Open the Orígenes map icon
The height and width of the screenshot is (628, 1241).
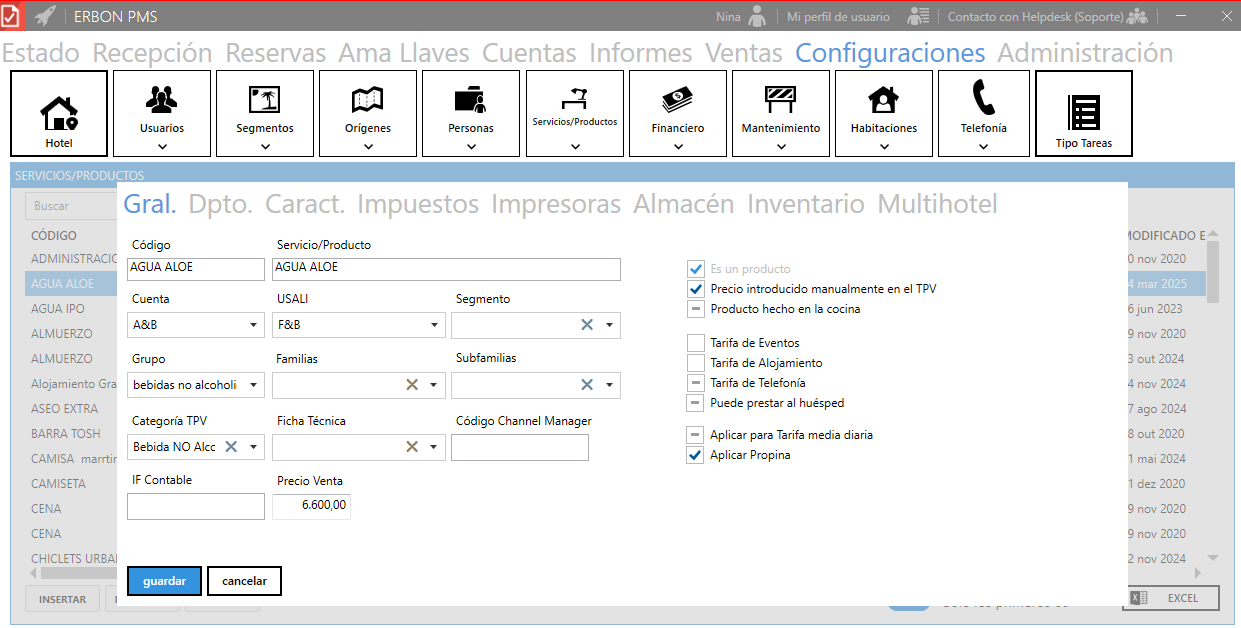[368, 100]
